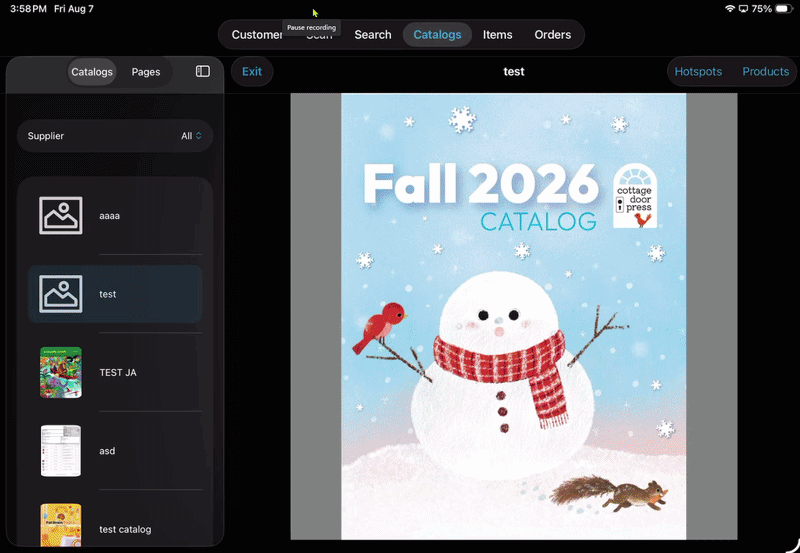The image size is (800, 553).
Task: Switch to the Pages sidebar segment
Action: (146, 72)
